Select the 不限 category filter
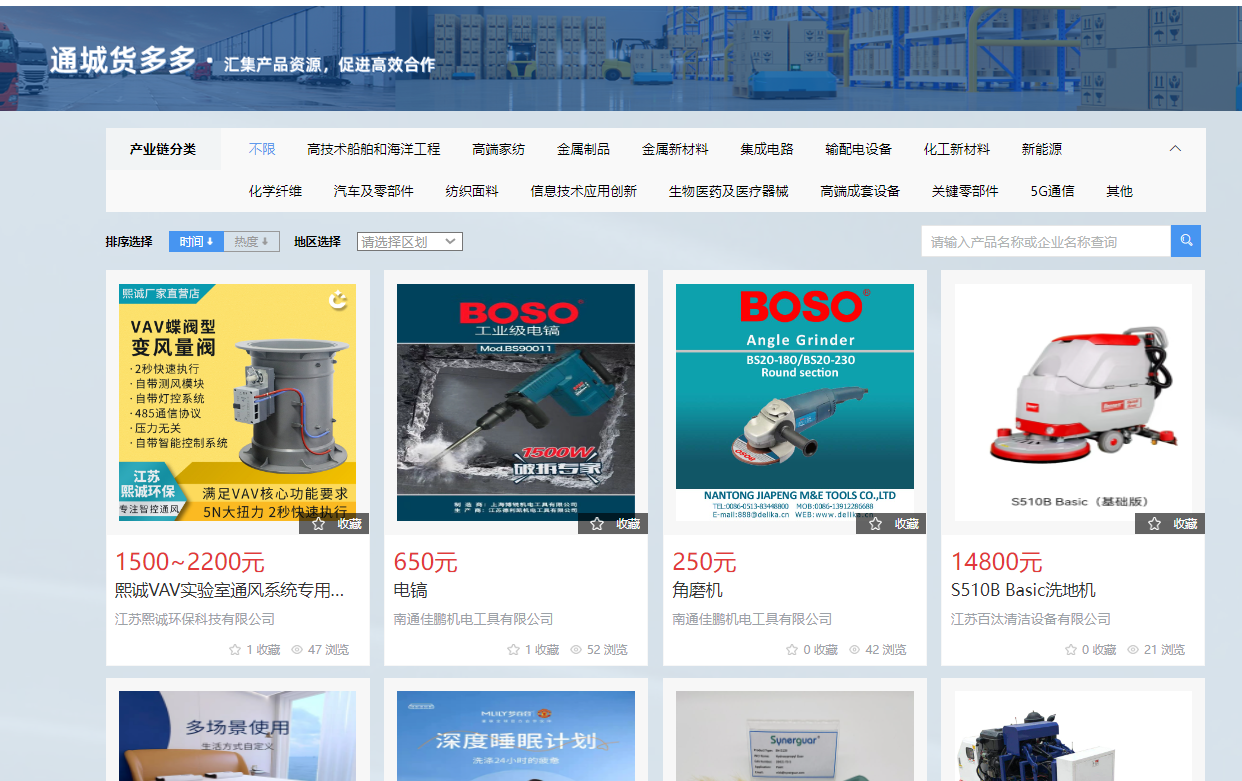The width and height of the screenshot is (1242, 781). [x=262, y=149]
